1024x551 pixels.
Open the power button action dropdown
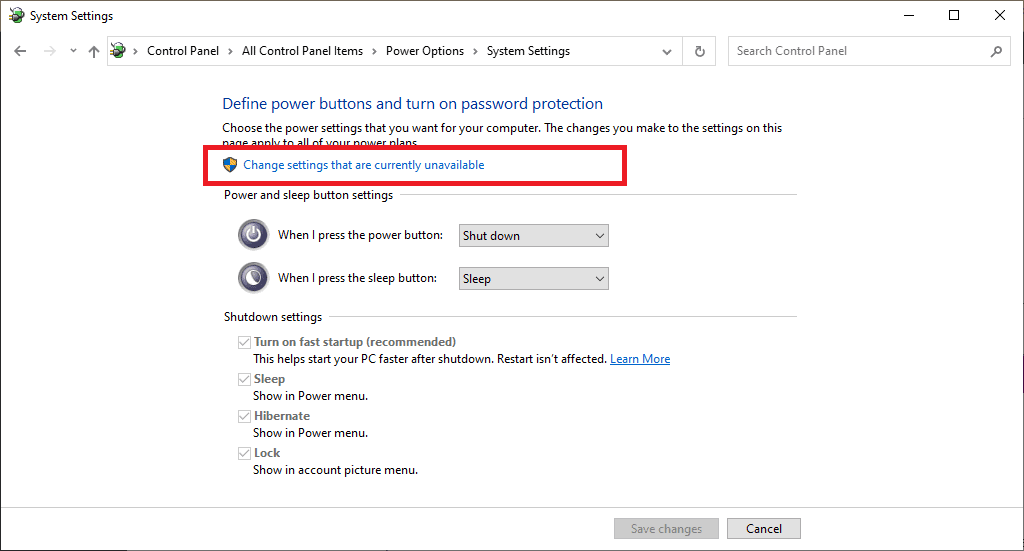(533, 236)
